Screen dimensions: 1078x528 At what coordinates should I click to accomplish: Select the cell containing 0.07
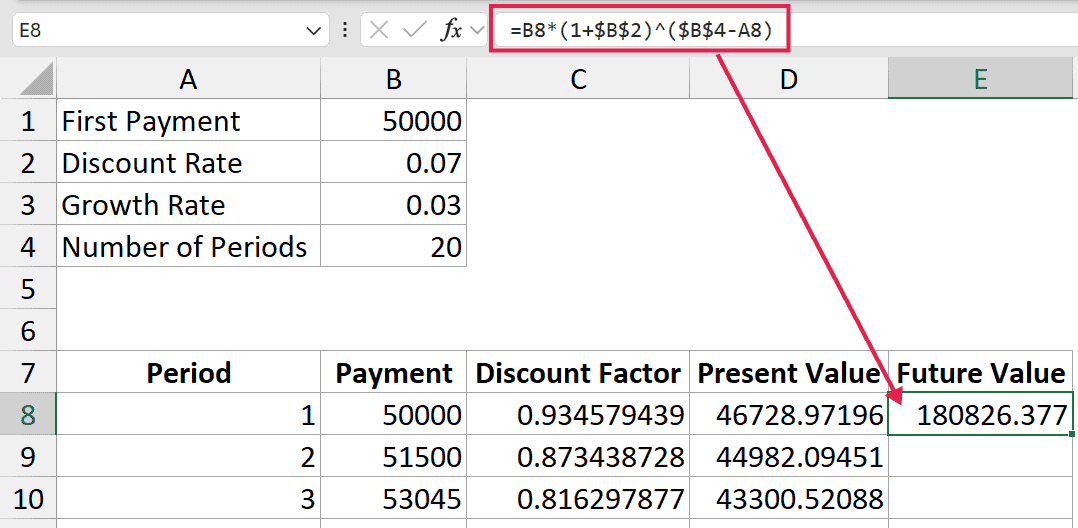coord(393,164)
